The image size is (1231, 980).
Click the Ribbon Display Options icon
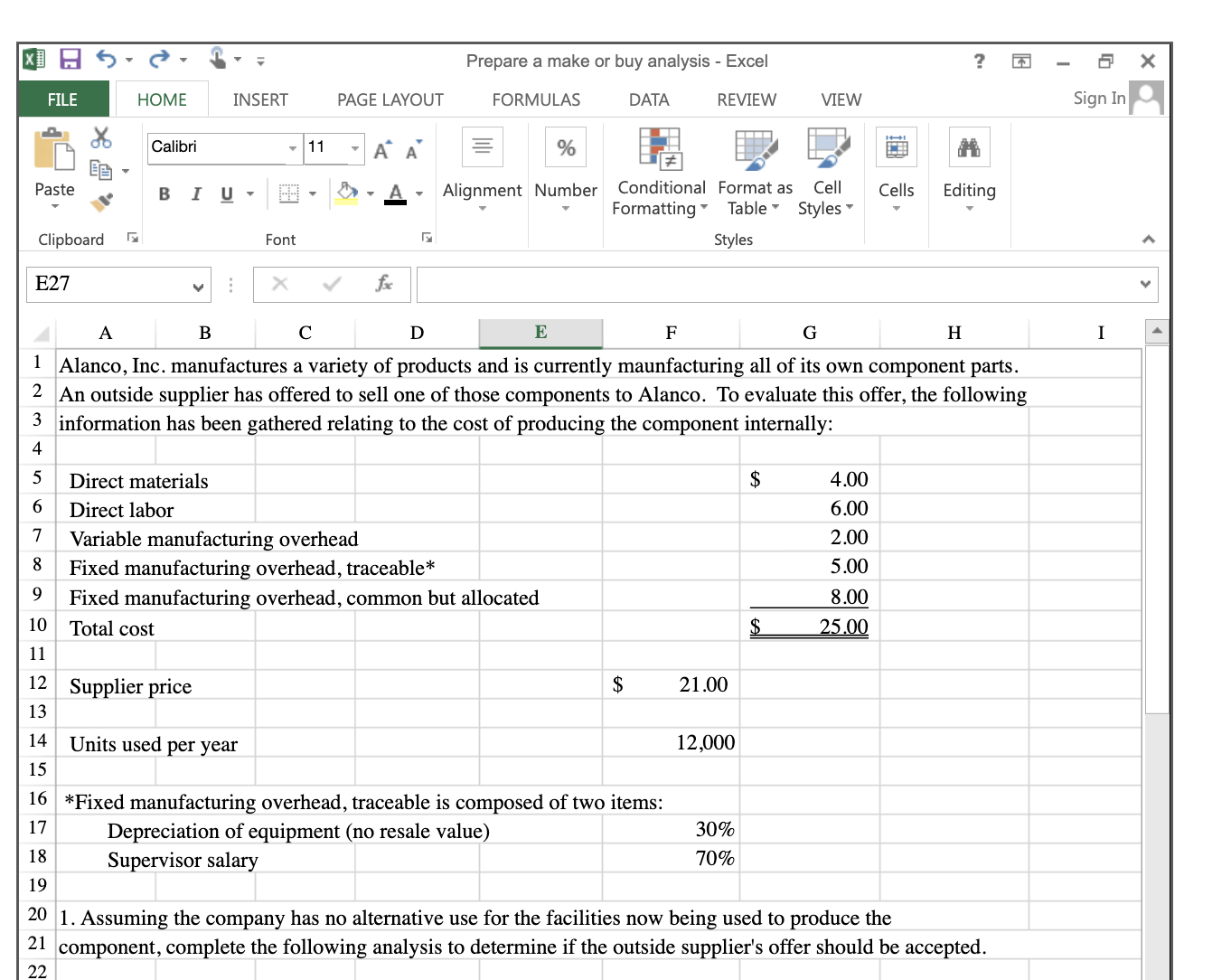point(1021,61)
